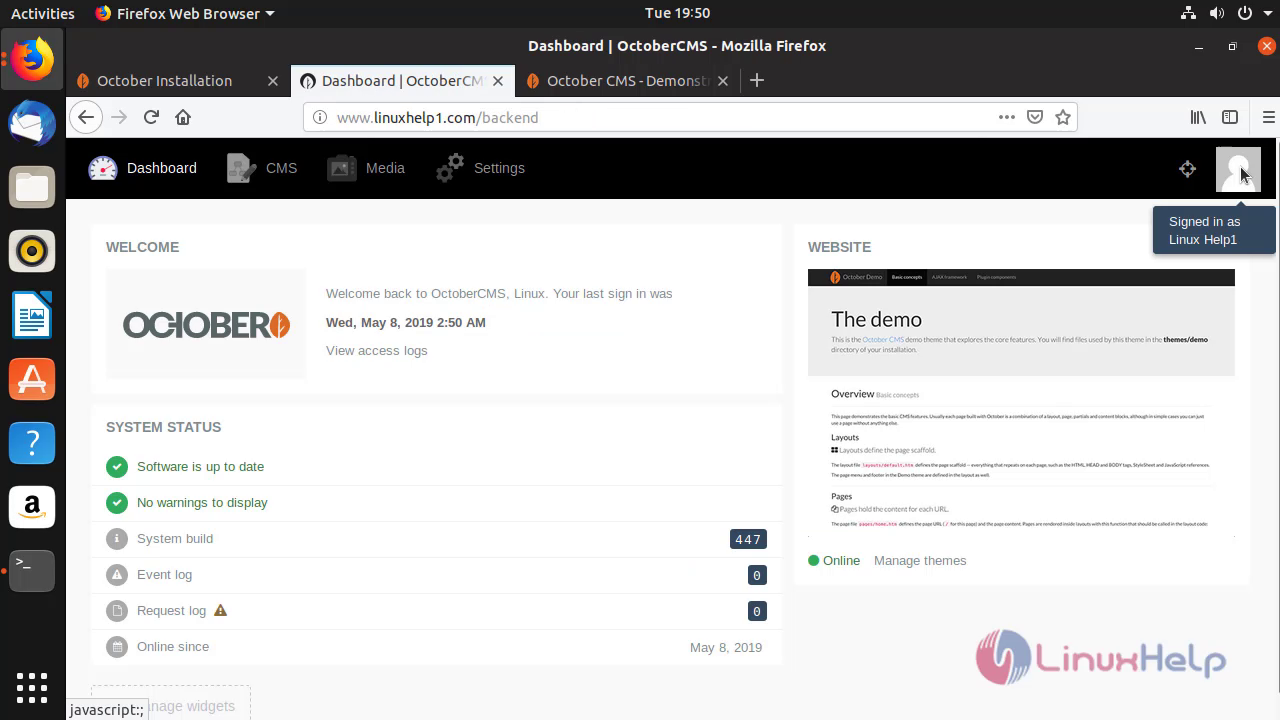This screenshot has height=720, width=1280.
Task: Expand the Firefox Web Browser app menu
Action: coord(184,13)
